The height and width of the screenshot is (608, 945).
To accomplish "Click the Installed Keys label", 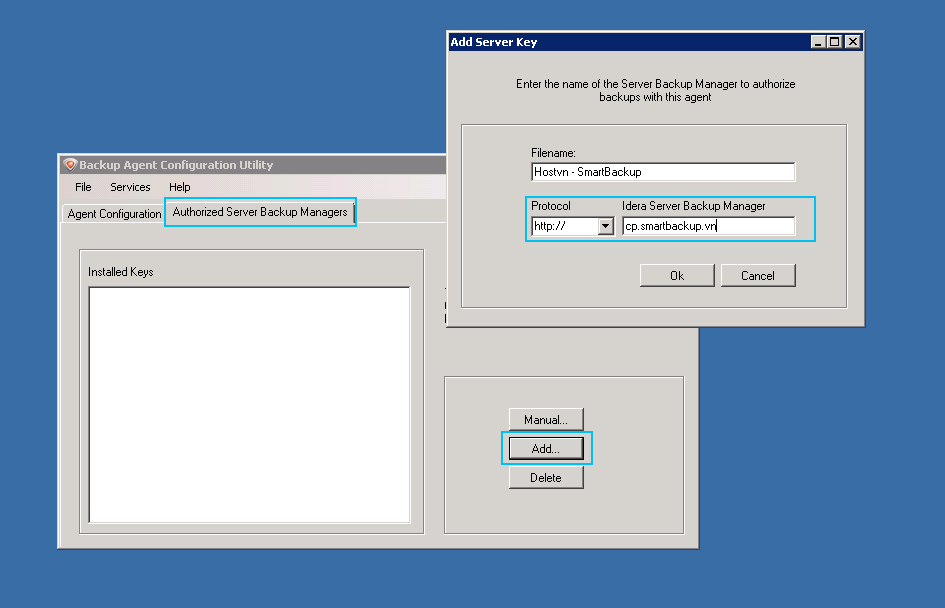I will 121,272.
